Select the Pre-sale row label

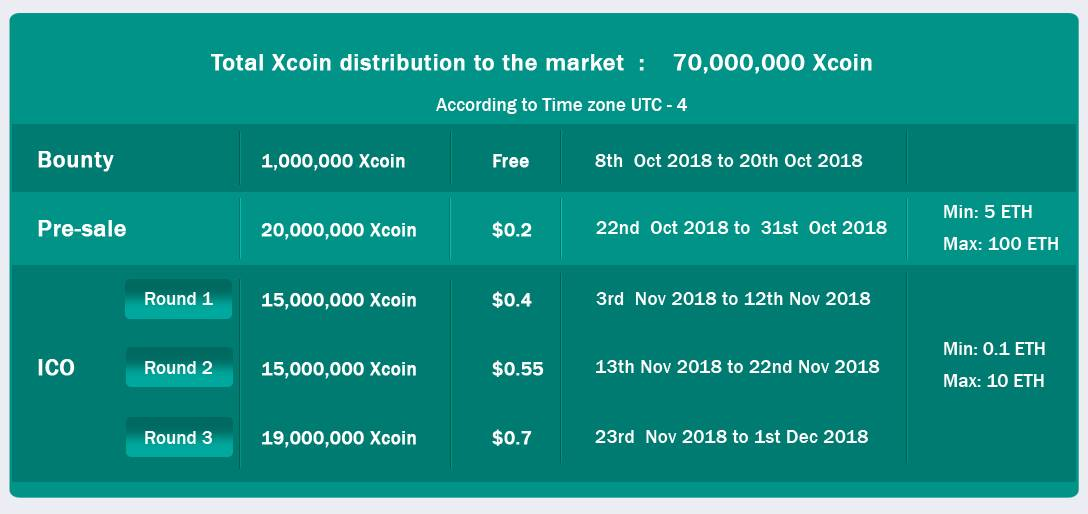click(82, 229)
